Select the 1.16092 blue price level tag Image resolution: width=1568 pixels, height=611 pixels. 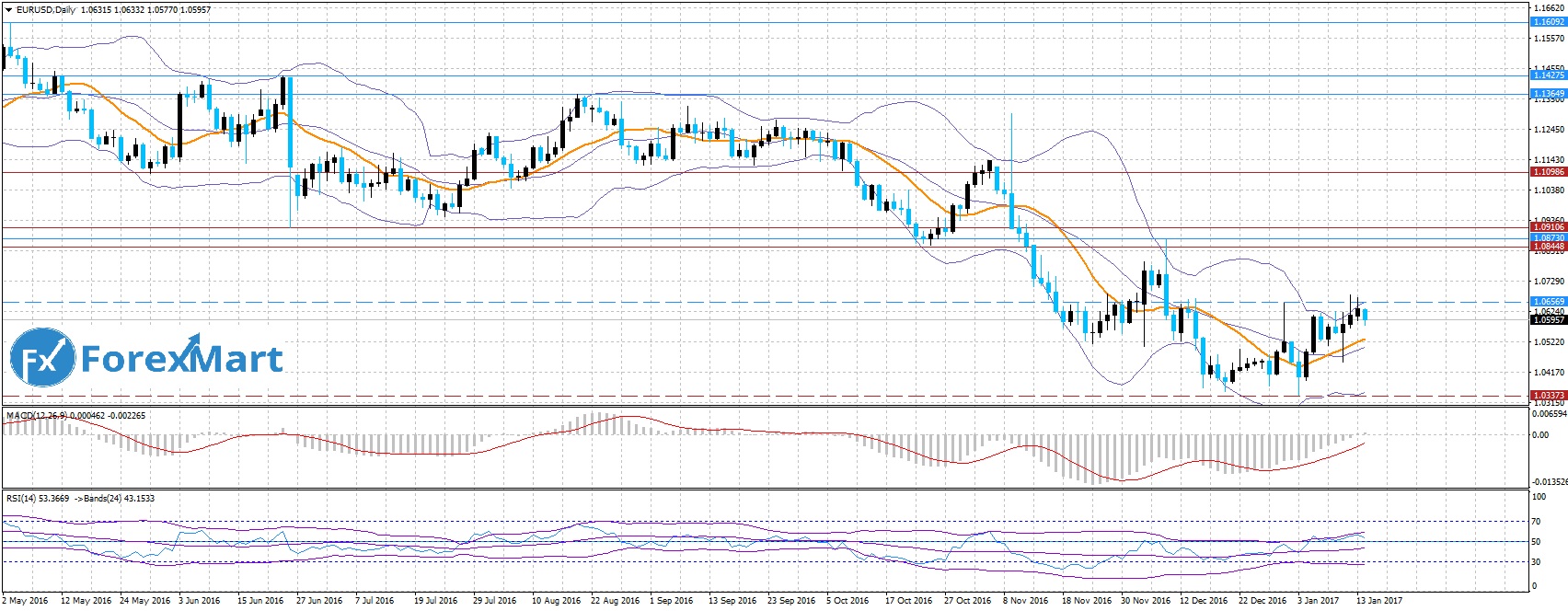click(x=1548, y=22)
